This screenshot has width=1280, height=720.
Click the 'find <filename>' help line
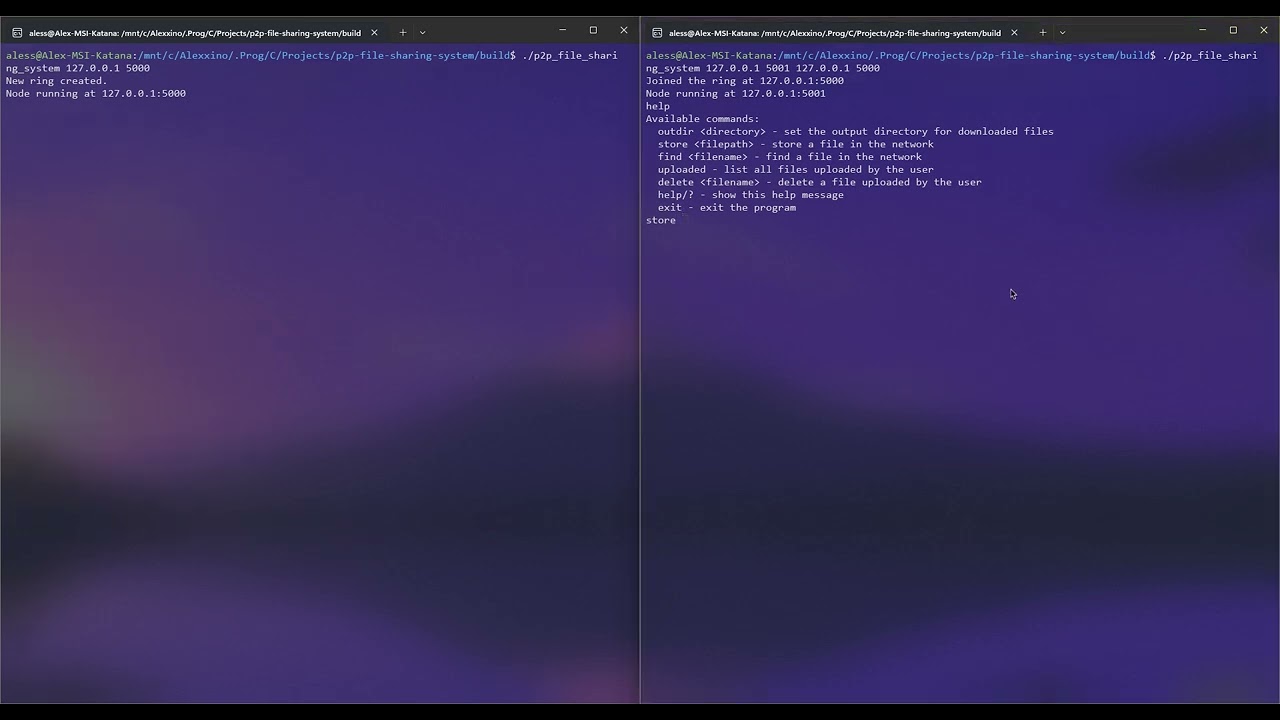coord(790,157)
